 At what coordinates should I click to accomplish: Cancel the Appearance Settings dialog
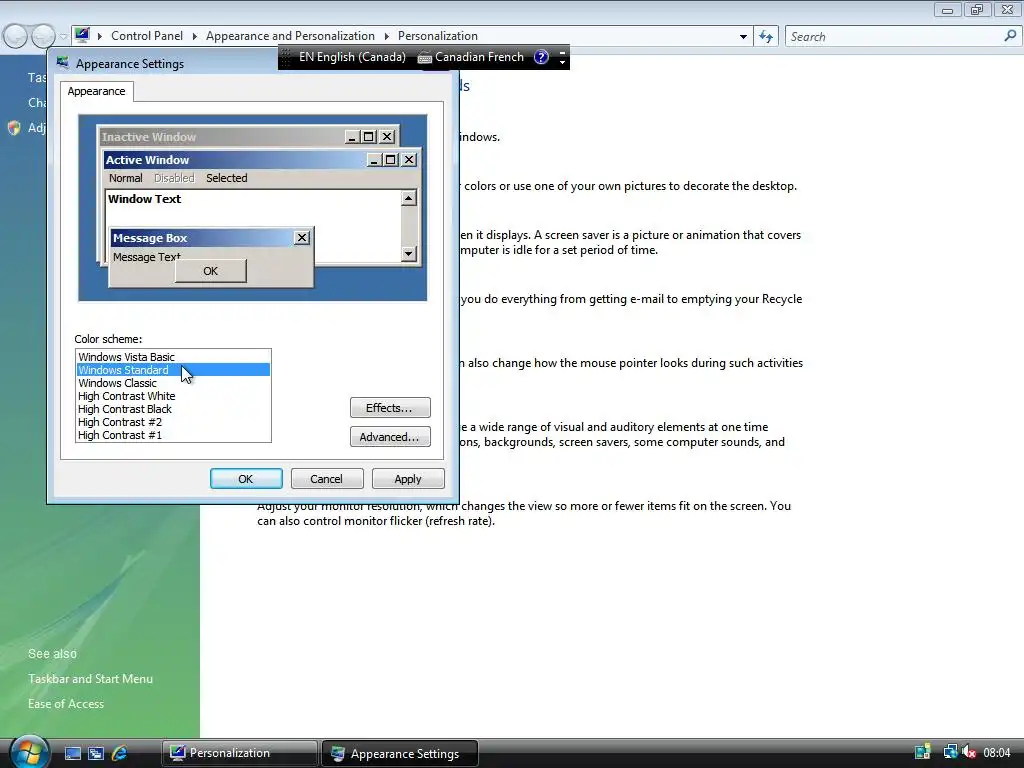click(x=327, y=479)
